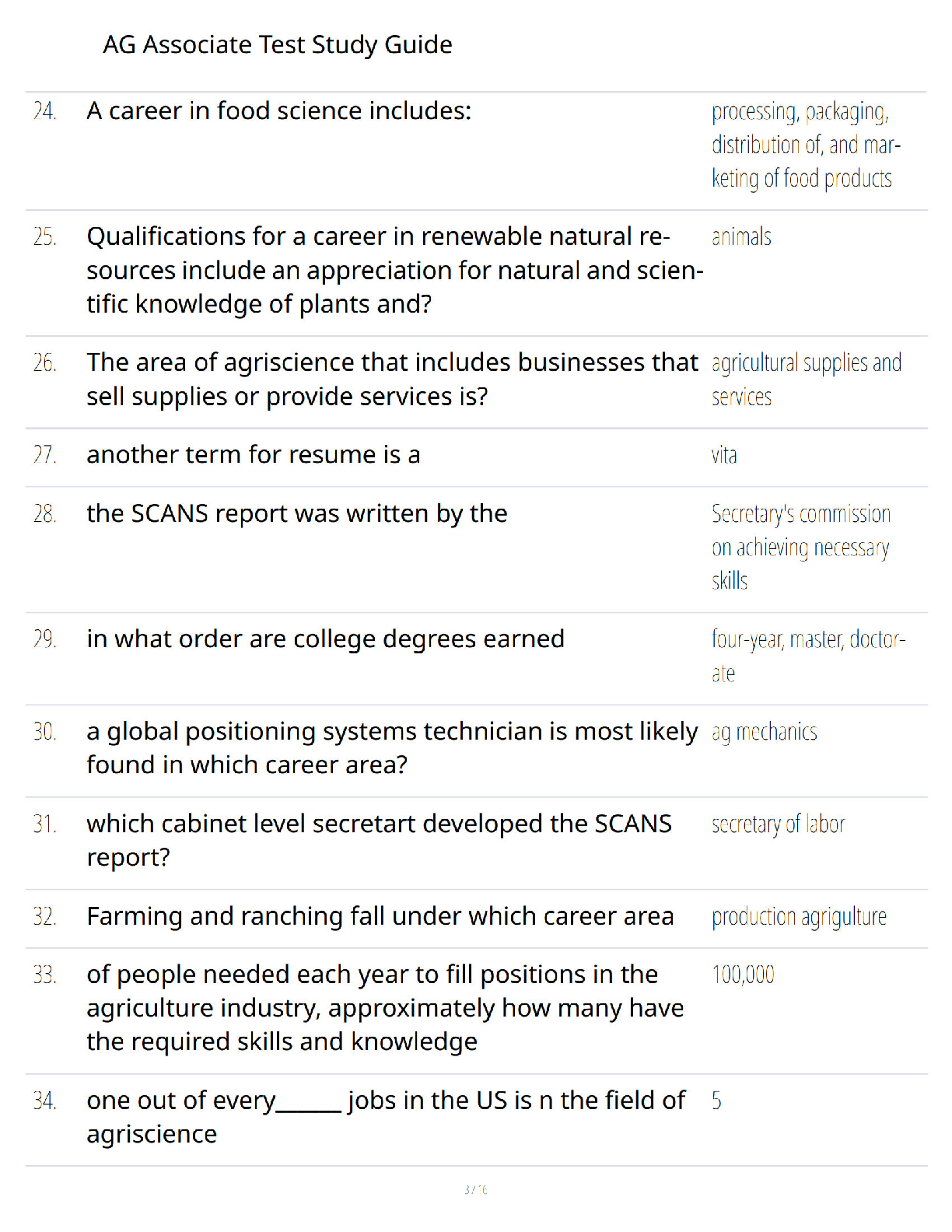Click the page number at bottom
The height and width of the screenshot is (1232, 952).
[x=475, y=1190]
